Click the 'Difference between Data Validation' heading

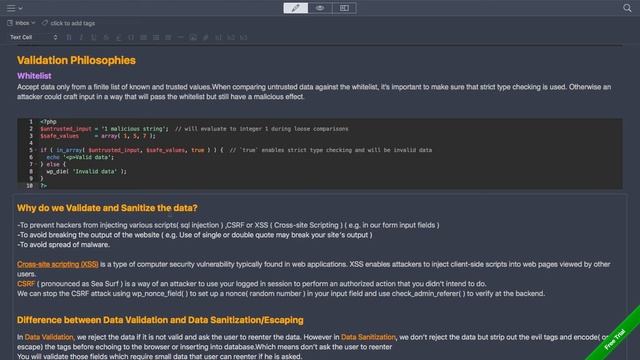(x=160, y=320)
